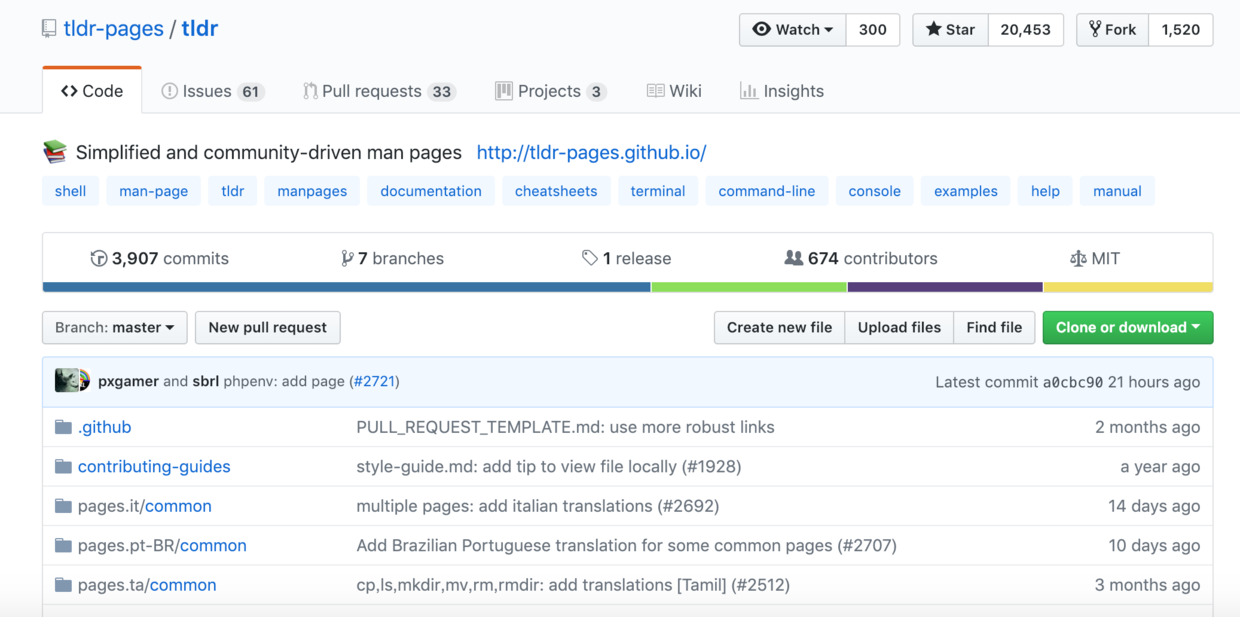Select the man-page topic tag

[154, 191]
